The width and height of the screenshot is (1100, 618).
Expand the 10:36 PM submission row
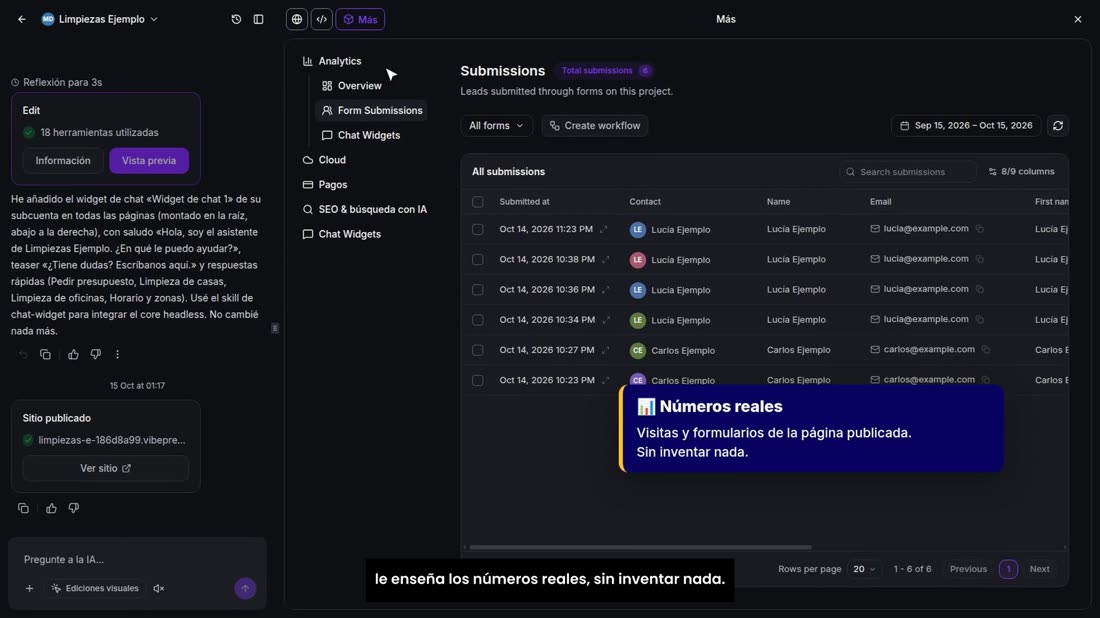tap(606, 290)
